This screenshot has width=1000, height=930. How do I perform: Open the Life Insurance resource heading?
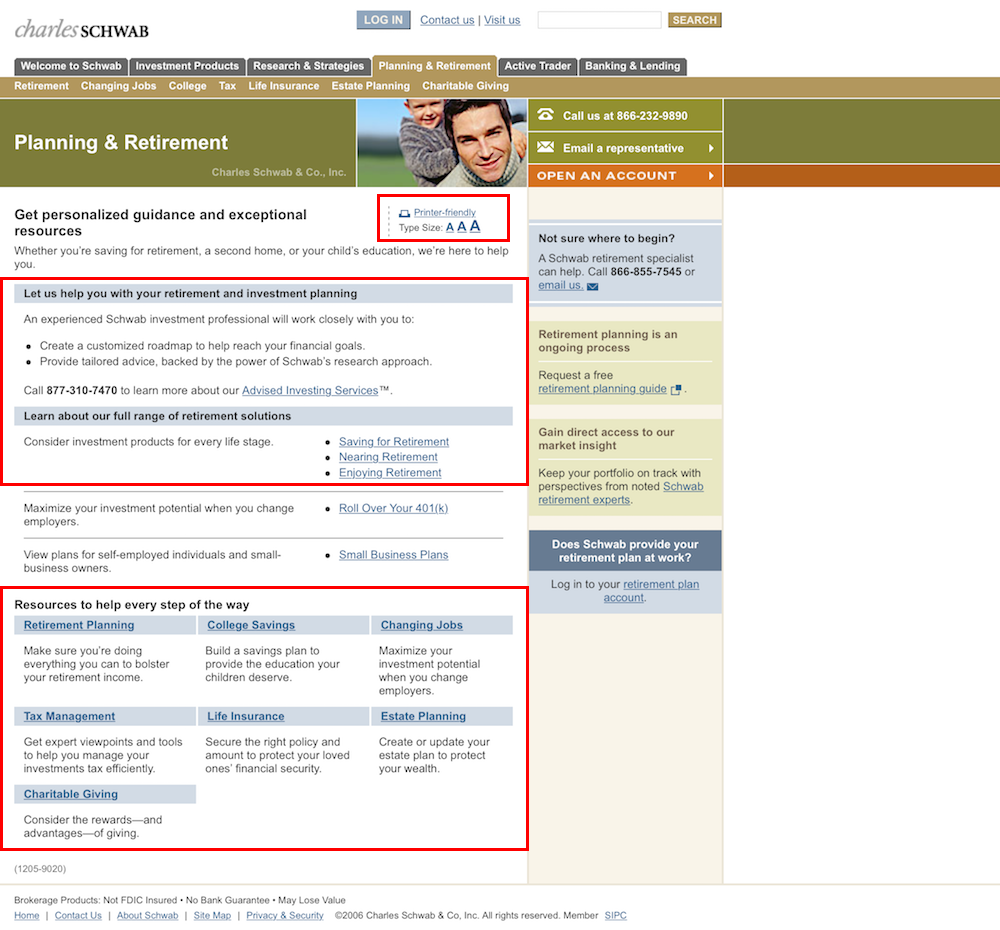pos(246,716)
